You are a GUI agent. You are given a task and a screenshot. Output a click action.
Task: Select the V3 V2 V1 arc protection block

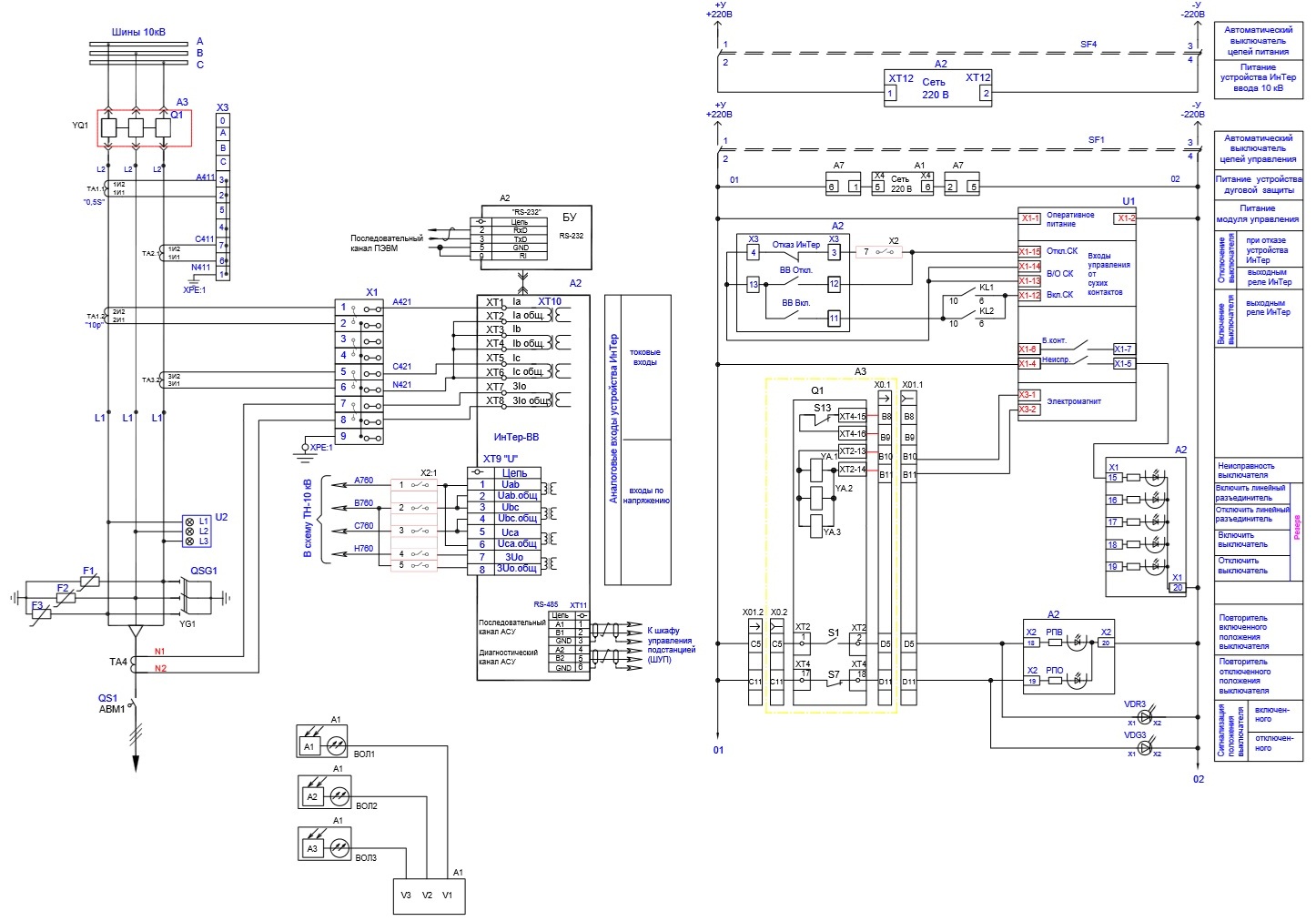428,896
